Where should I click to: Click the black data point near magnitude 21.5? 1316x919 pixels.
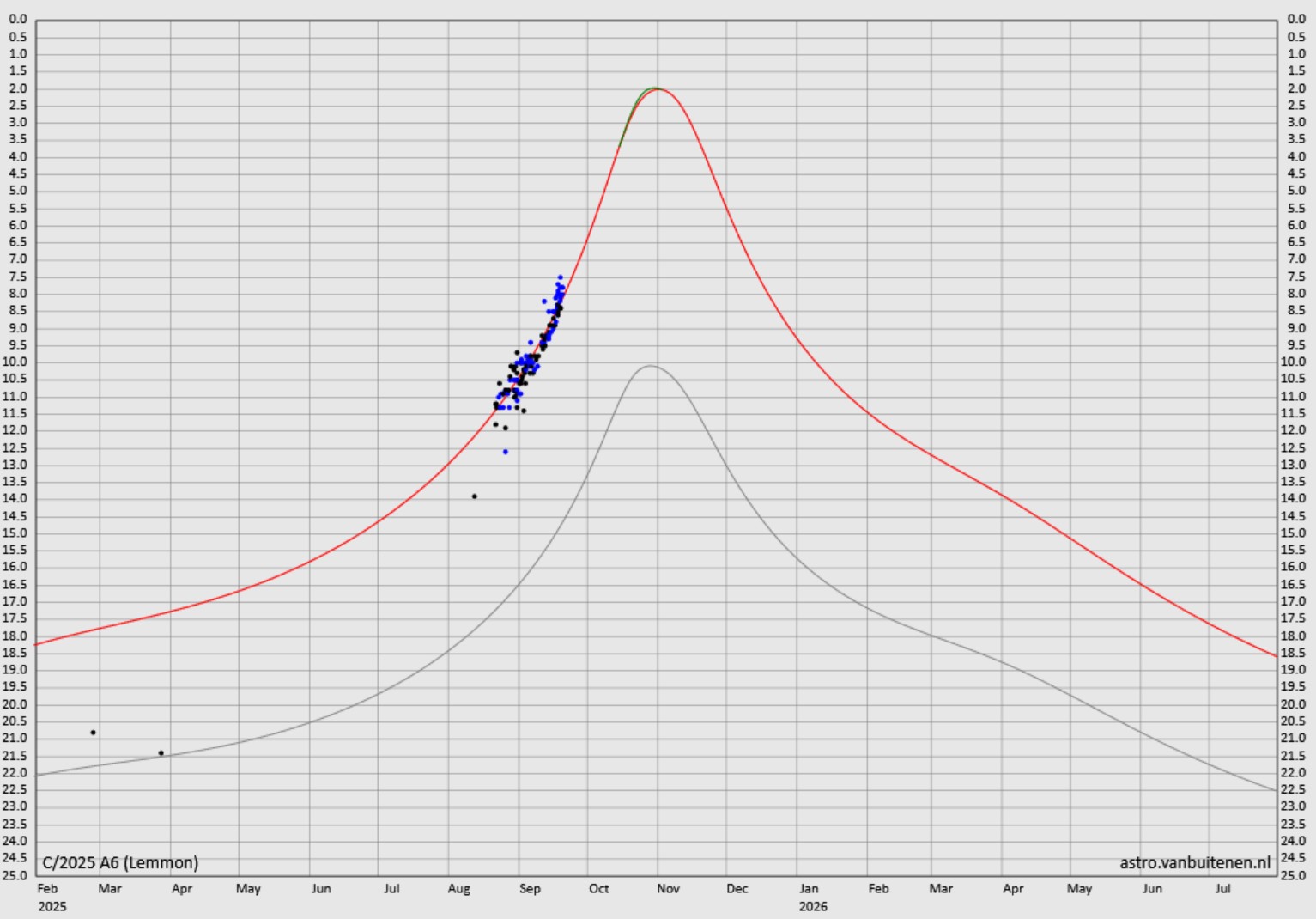pyautogui.click(x=161, y=753)
